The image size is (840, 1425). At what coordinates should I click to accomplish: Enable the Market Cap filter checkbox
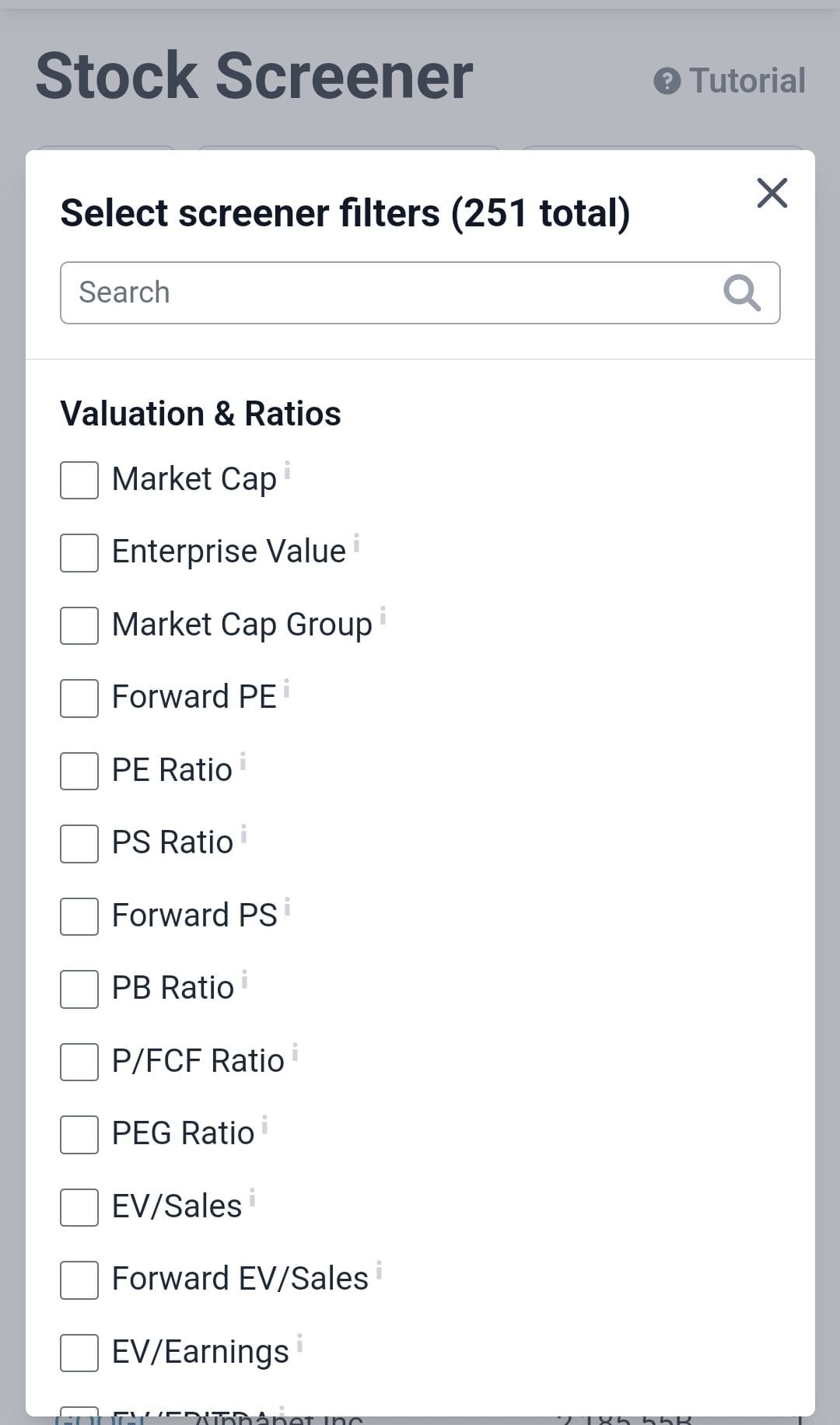pos(79,481)
